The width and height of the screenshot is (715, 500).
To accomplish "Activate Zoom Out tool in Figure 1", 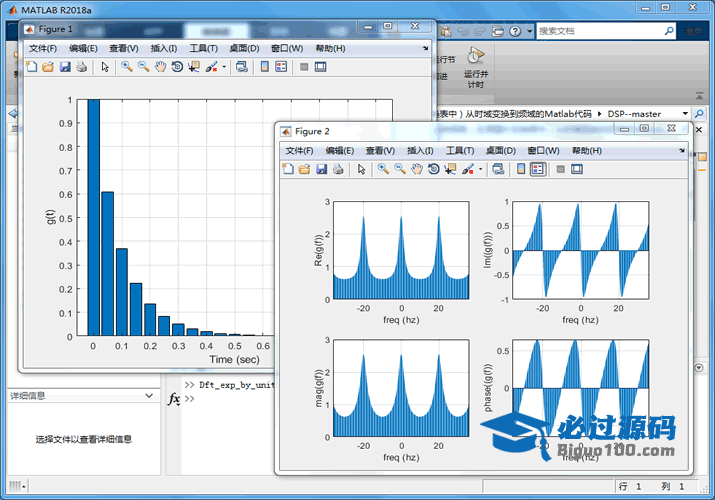I will tap(144, 67).
